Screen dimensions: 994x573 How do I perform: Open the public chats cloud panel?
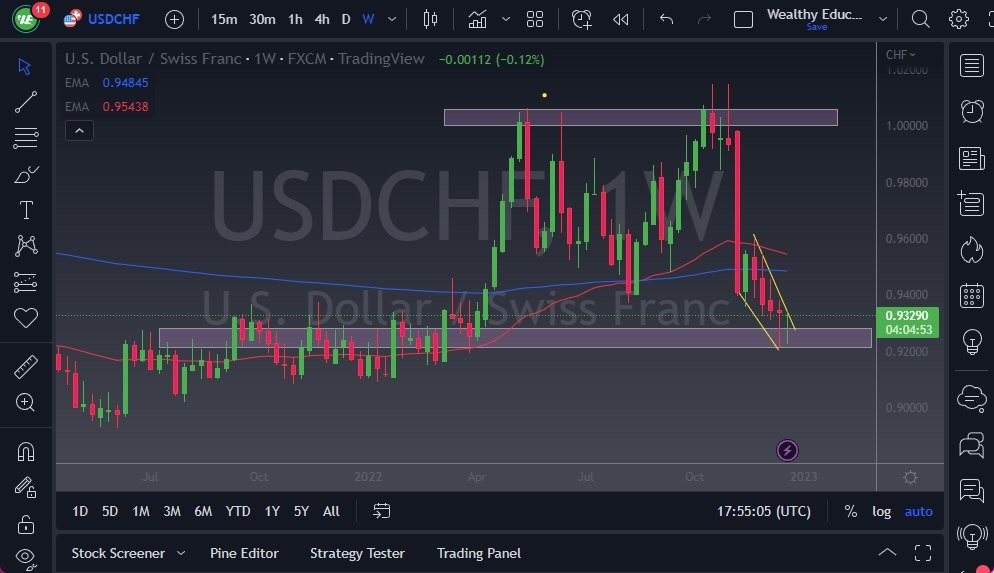tap(971, 399)
